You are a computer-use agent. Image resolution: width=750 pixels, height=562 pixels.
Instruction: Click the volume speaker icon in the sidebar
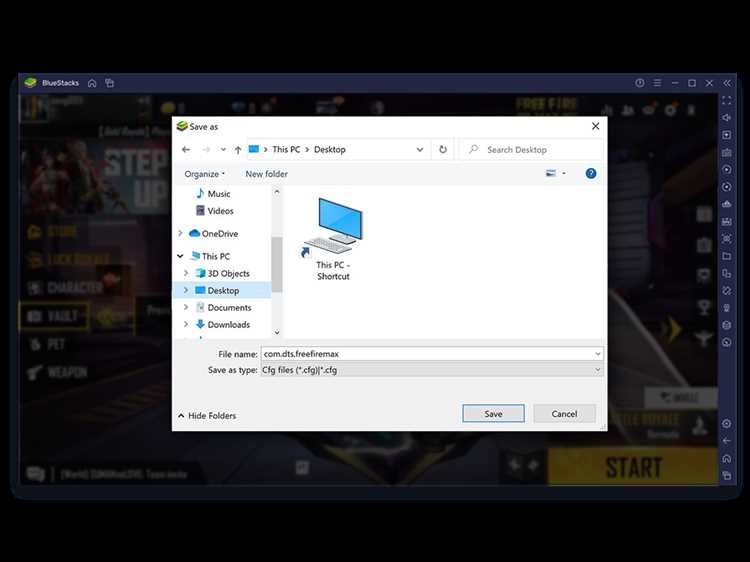click(x=727, y=118)
